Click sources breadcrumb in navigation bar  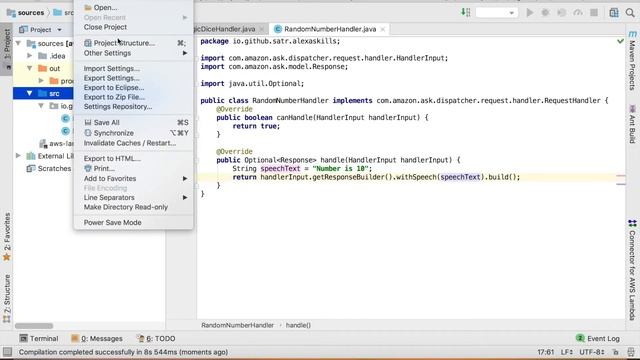click(26, 13)
